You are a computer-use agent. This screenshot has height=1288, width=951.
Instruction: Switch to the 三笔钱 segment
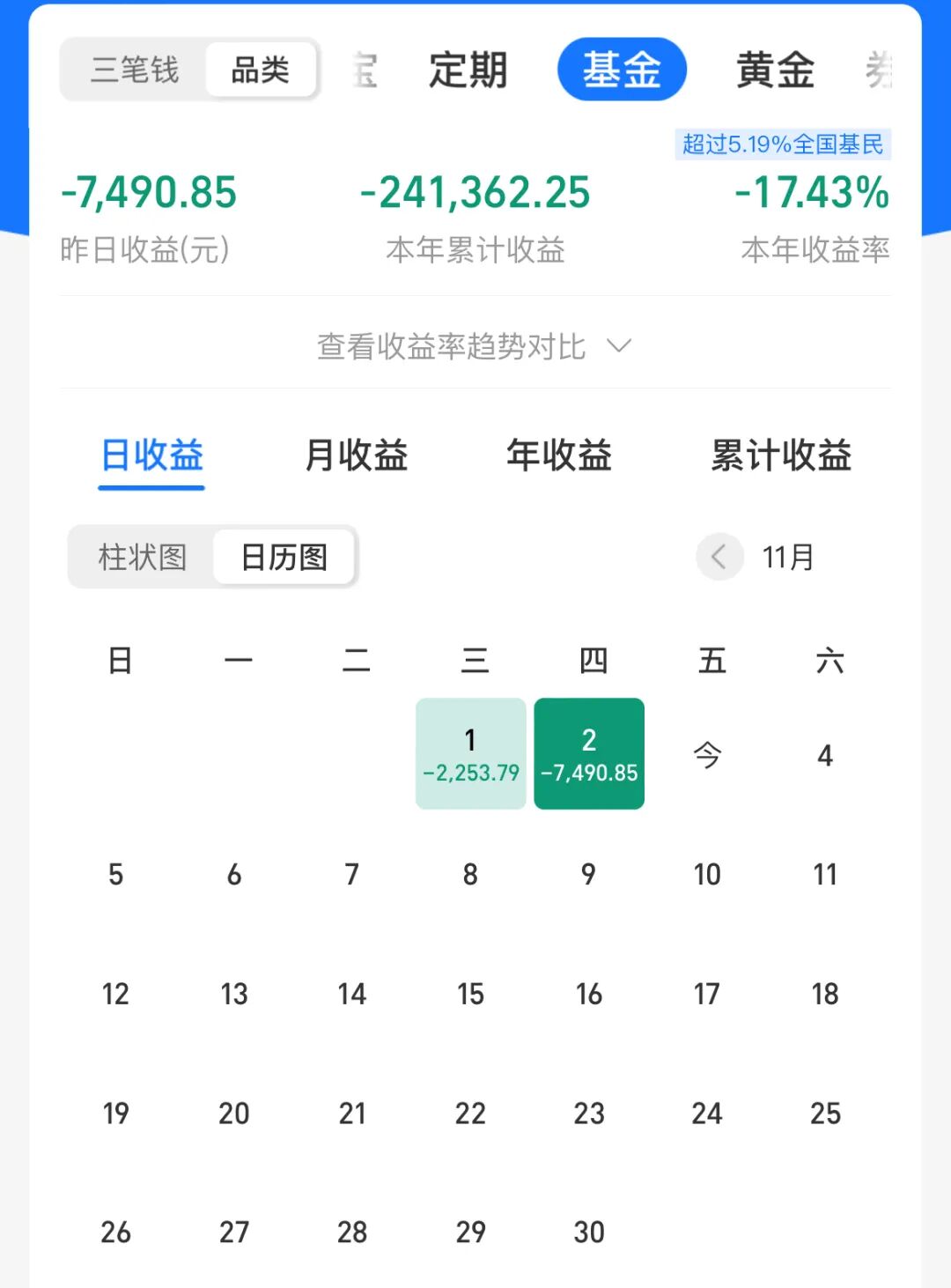click(135, 70)
